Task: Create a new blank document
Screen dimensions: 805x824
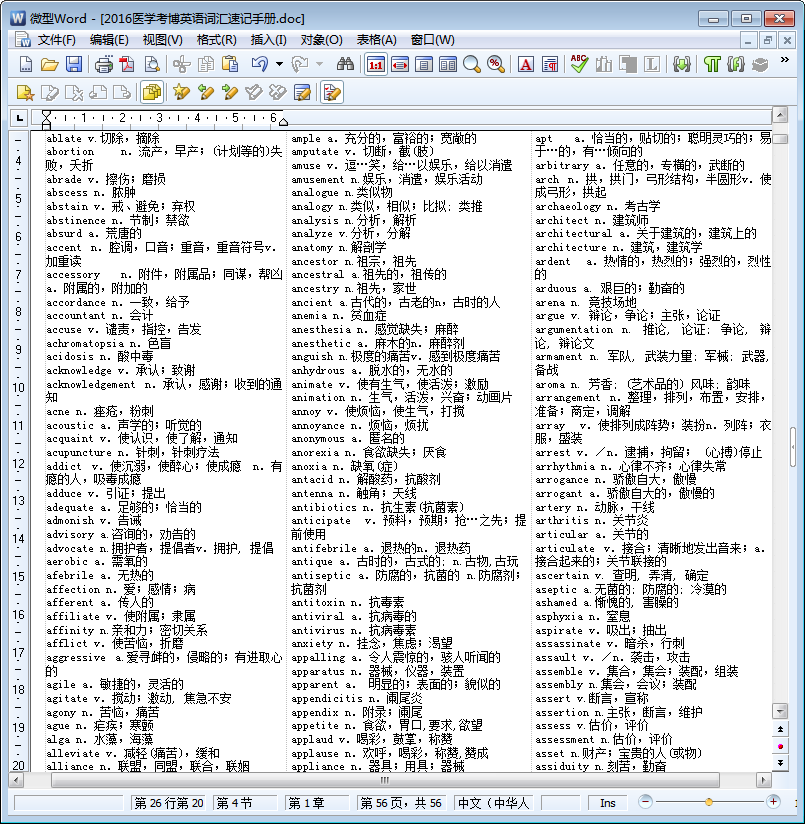Action: [x=25, y=64]
